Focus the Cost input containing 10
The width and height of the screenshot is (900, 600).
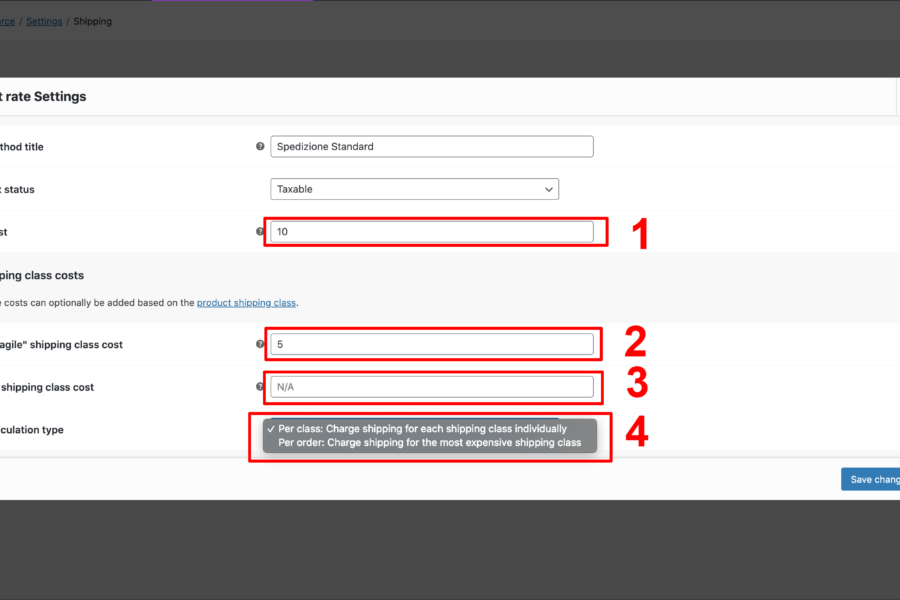pyautogui.click(x=435, y=231)
